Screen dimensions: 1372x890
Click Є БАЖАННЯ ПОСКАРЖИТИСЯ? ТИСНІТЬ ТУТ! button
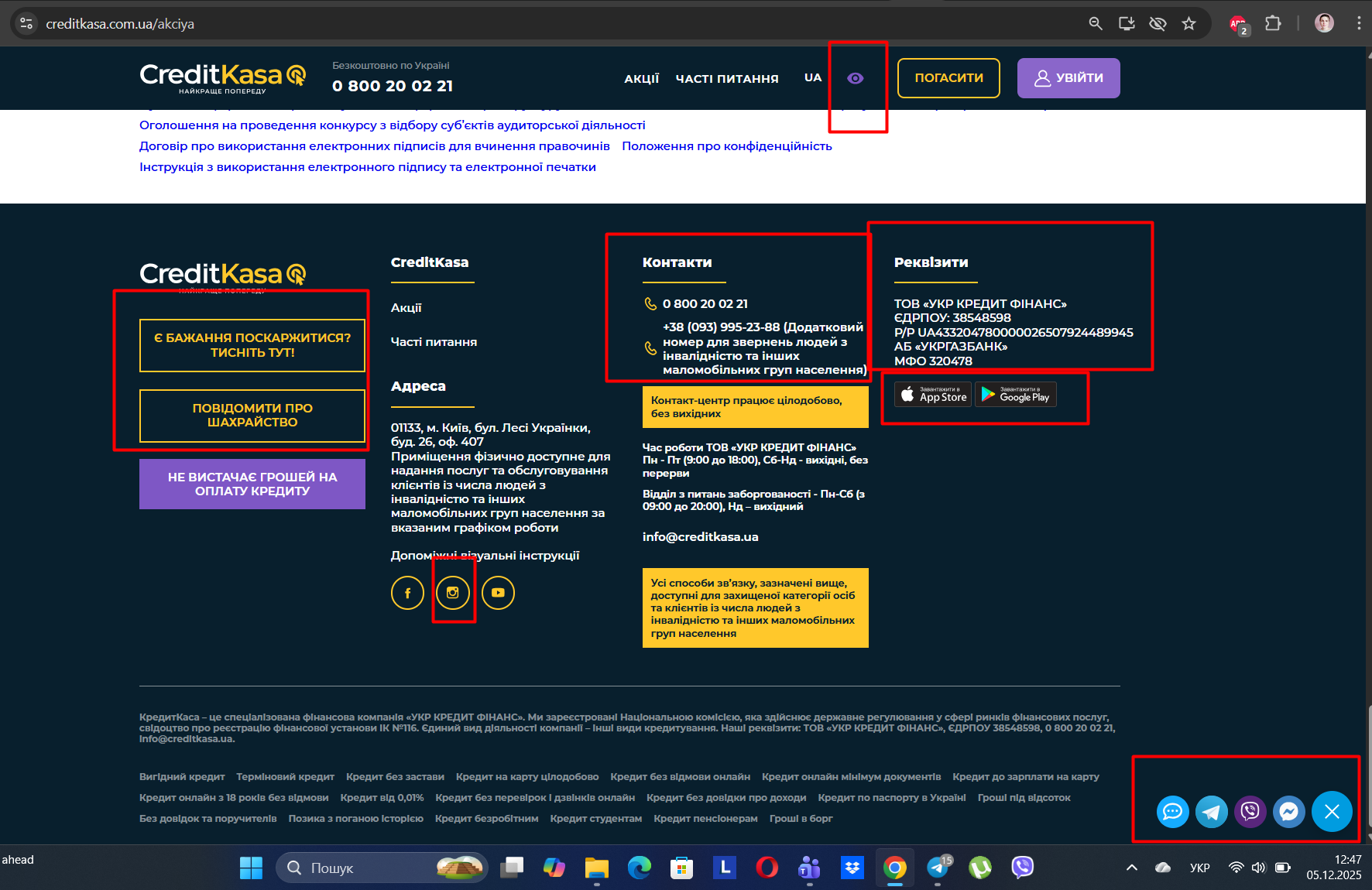pyautogui.click(x=252, y=345)
